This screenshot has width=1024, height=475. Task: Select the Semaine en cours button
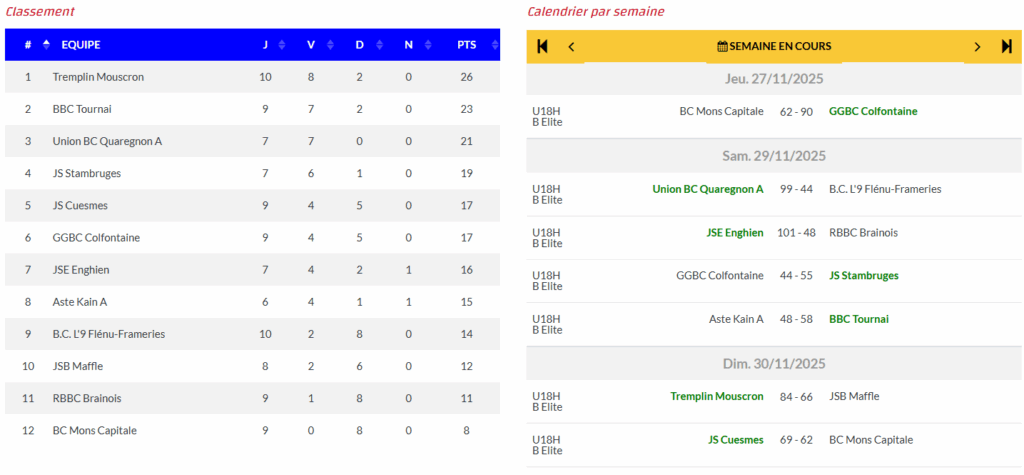click(x=774, y=46)
